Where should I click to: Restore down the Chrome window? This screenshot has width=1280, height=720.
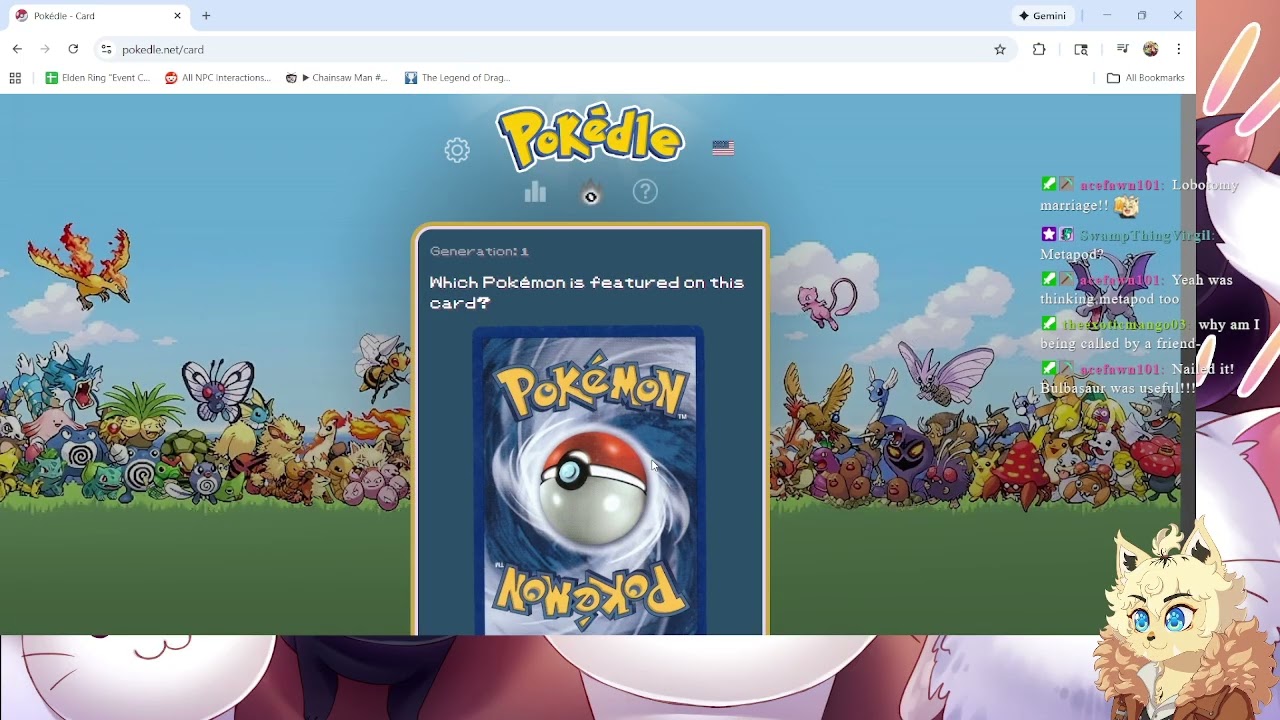coord(1142,16)
